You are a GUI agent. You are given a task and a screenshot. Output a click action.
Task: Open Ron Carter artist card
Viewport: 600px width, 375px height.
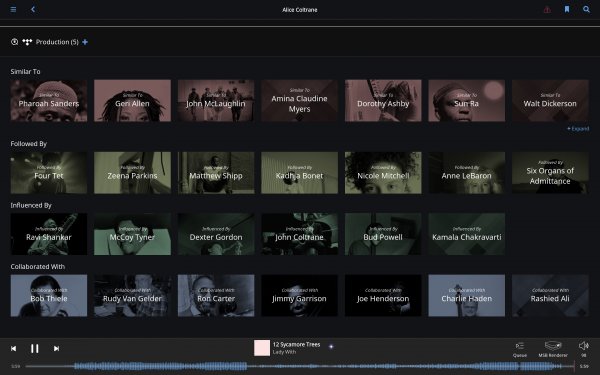coord(216,295)
